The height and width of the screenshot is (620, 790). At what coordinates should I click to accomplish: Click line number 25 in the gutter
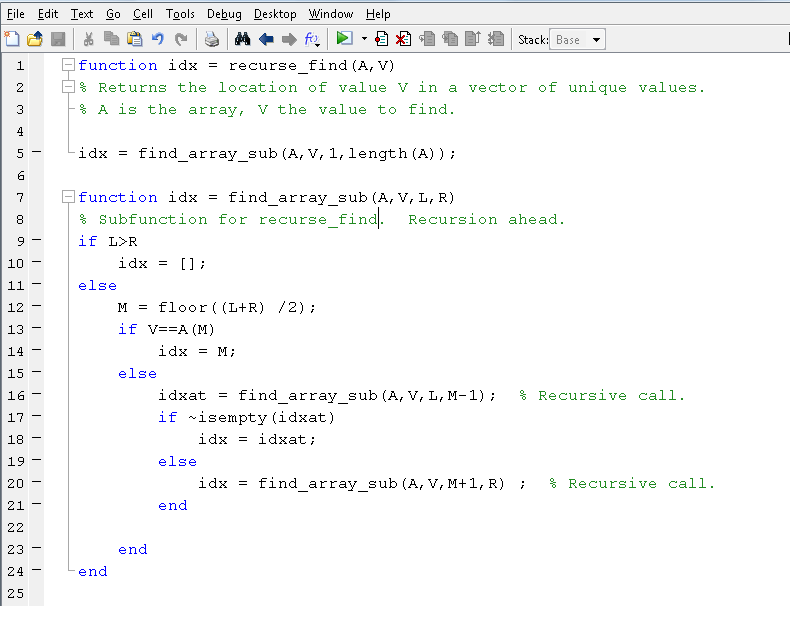pyautogui.click(x=16, y=593)
